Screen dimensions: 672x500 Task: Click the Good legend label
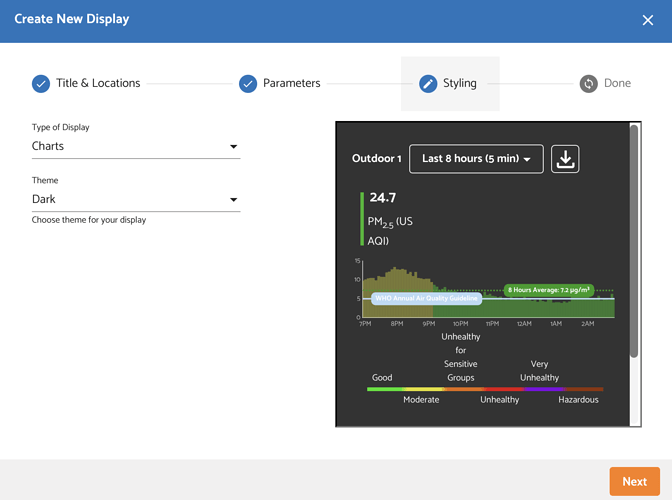click(x=382, y=377)
